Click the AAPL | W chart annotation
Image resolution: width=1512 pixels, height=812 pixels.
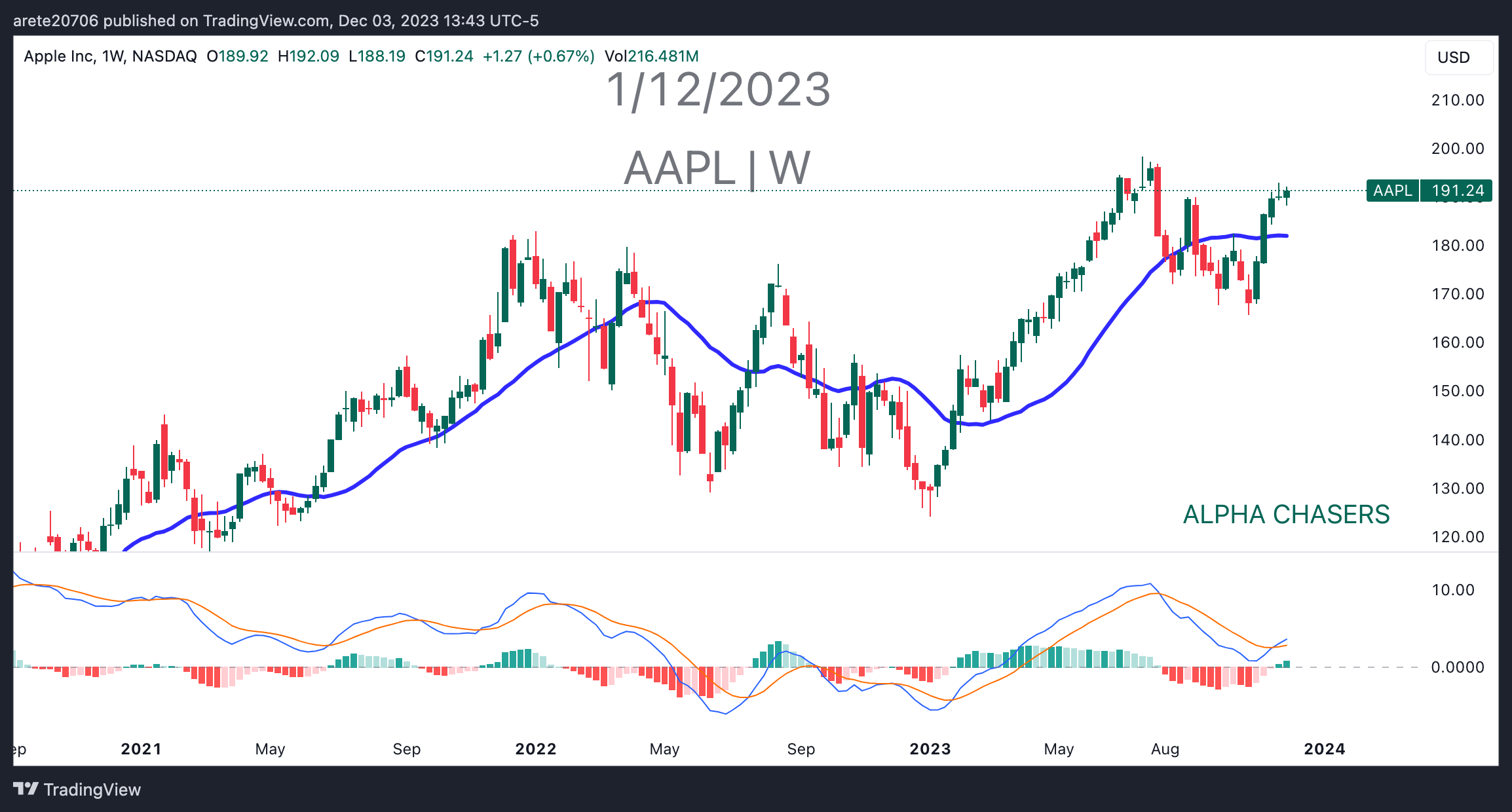coord(717,168)
